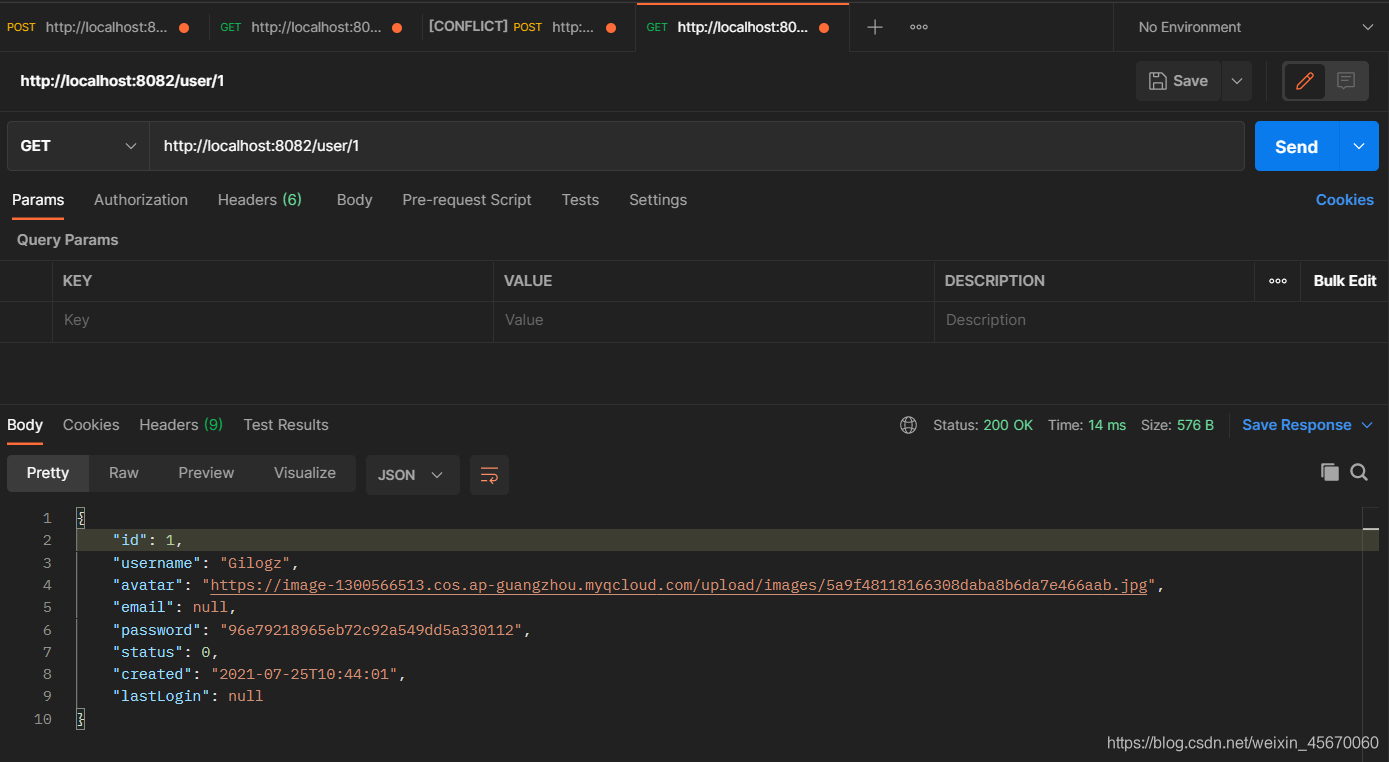Screen dimensions: 1389x762
Task: Open Pre-request Script tab
Action: point(467,200)
